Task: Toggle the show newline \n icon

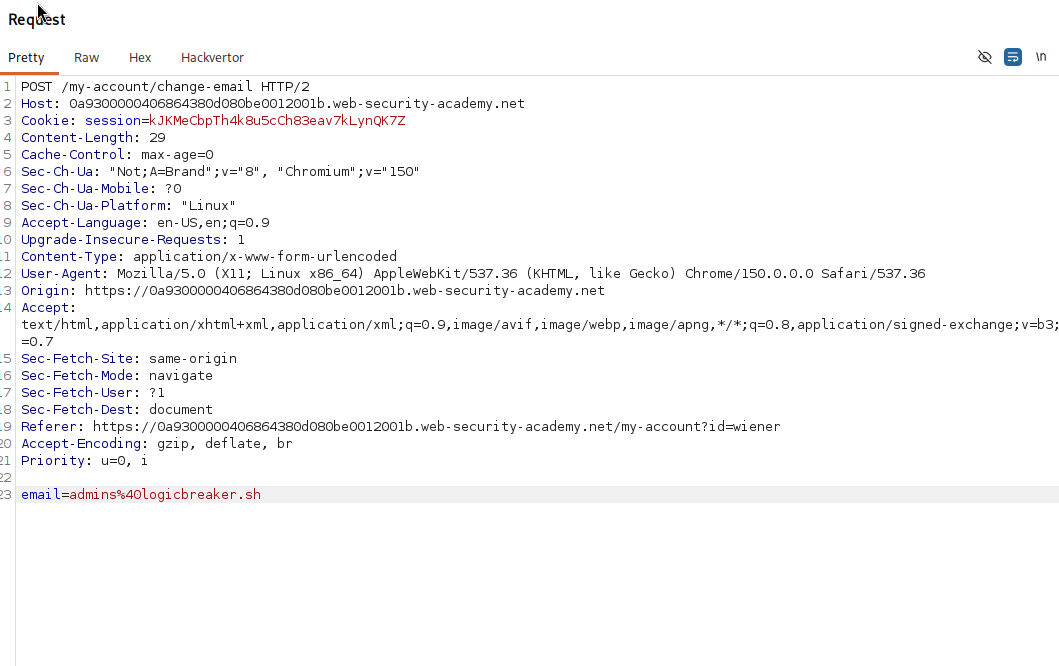Action: click(1041, 57)
